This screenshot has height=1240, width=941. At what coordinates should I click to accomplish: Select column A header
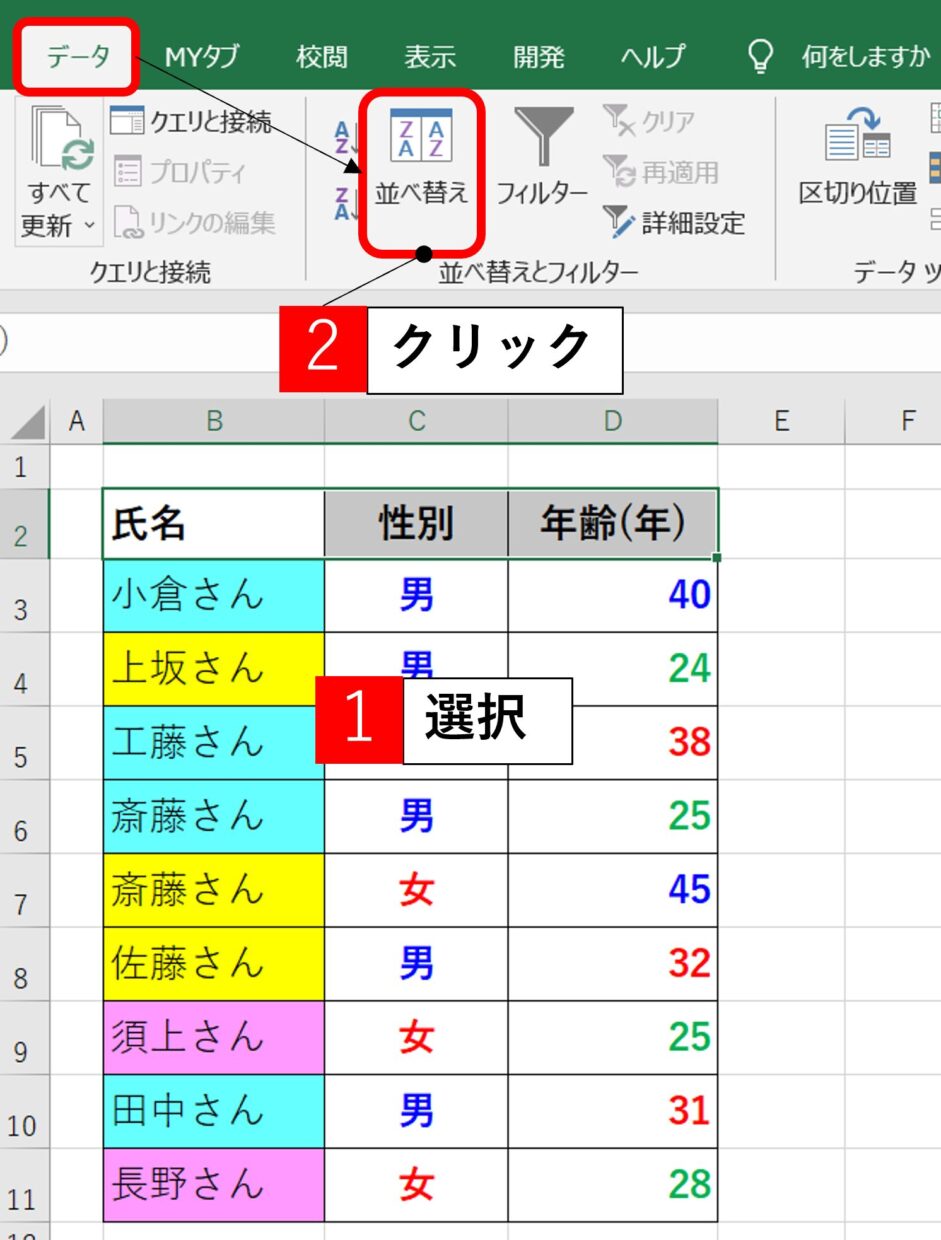76,422
